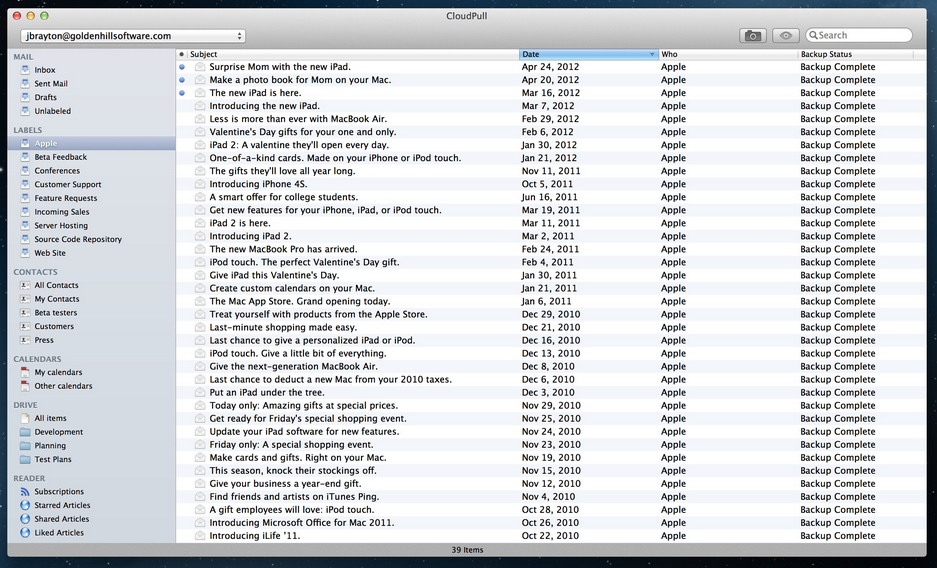
Task: Click the 'Jun 16, 2011' date cell
Action: [549, 197]
